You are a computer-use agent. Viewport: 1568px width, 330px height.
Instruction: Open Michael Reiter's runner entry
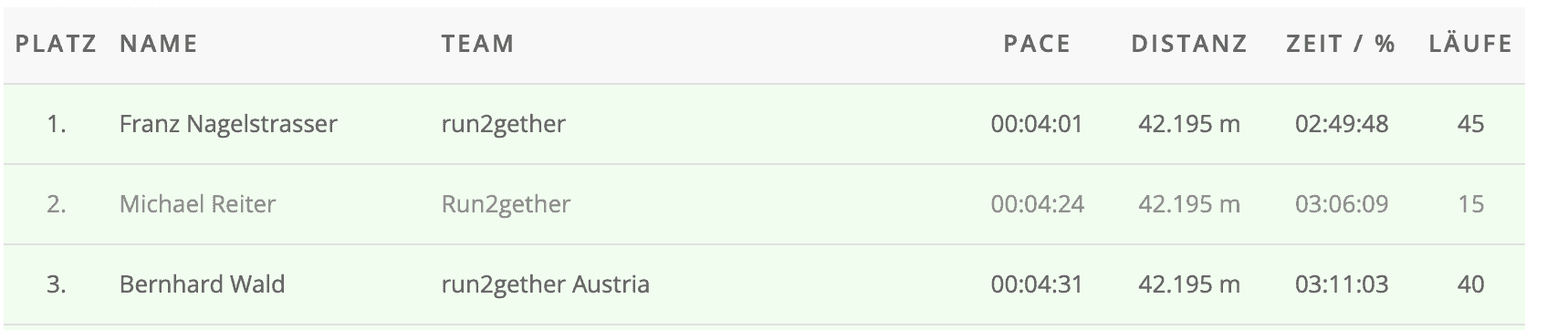pos(197,204)
